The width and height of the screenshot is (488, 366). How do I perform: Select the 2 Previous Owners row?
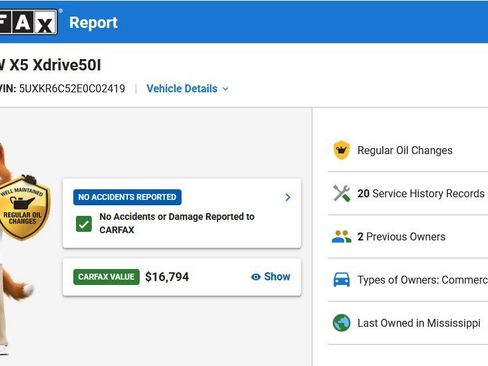click(x=408, y=237)
